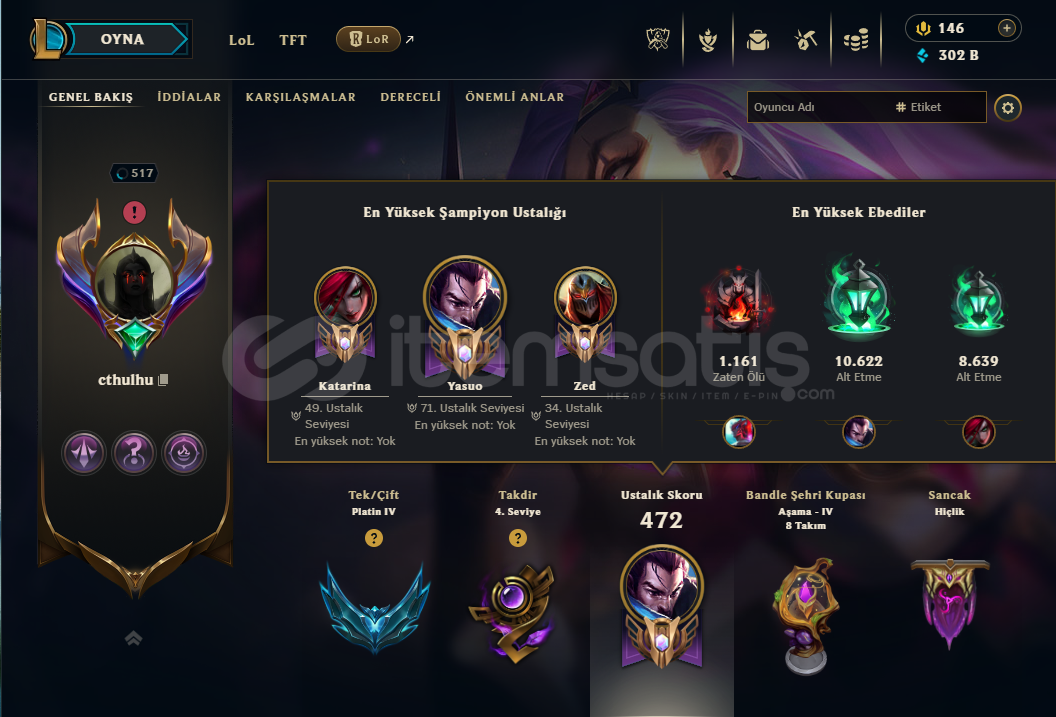The height and width of the screenshot is (717, 1056).
Task: Click the question mark under Takdir
Action: point(517,538)
